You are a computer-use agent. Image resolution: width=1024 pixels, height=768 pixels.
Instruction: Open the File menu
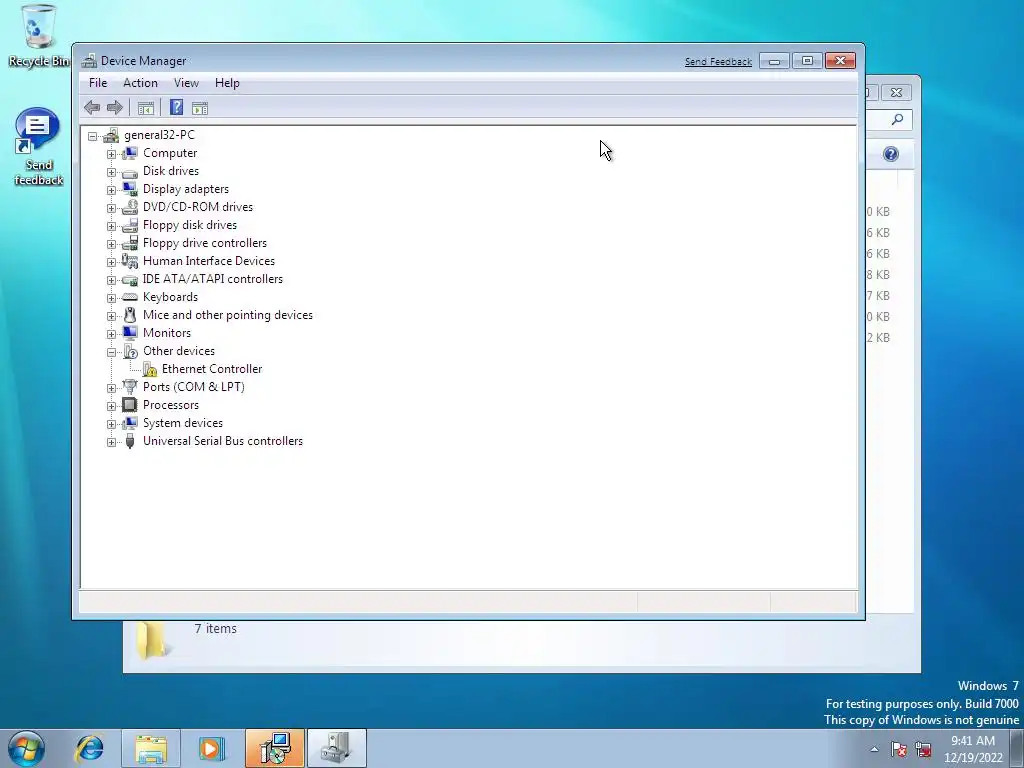[x=98, y=83]
